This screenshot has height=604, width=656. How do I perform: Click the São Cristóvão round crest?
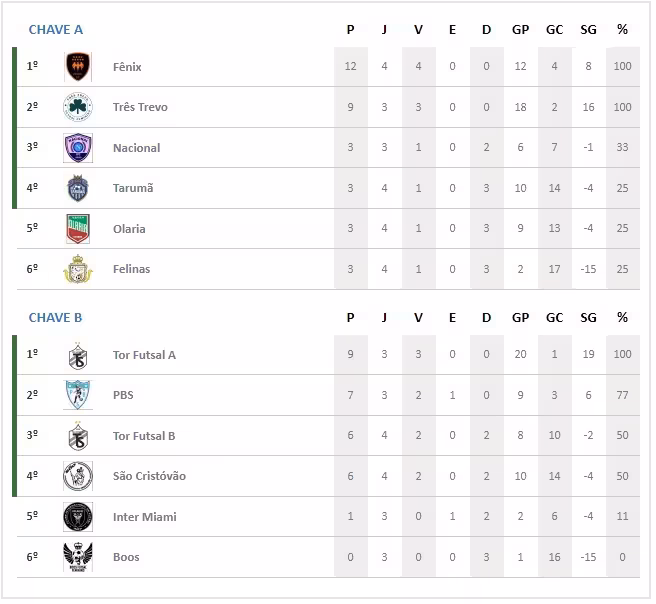pos(78,476)
